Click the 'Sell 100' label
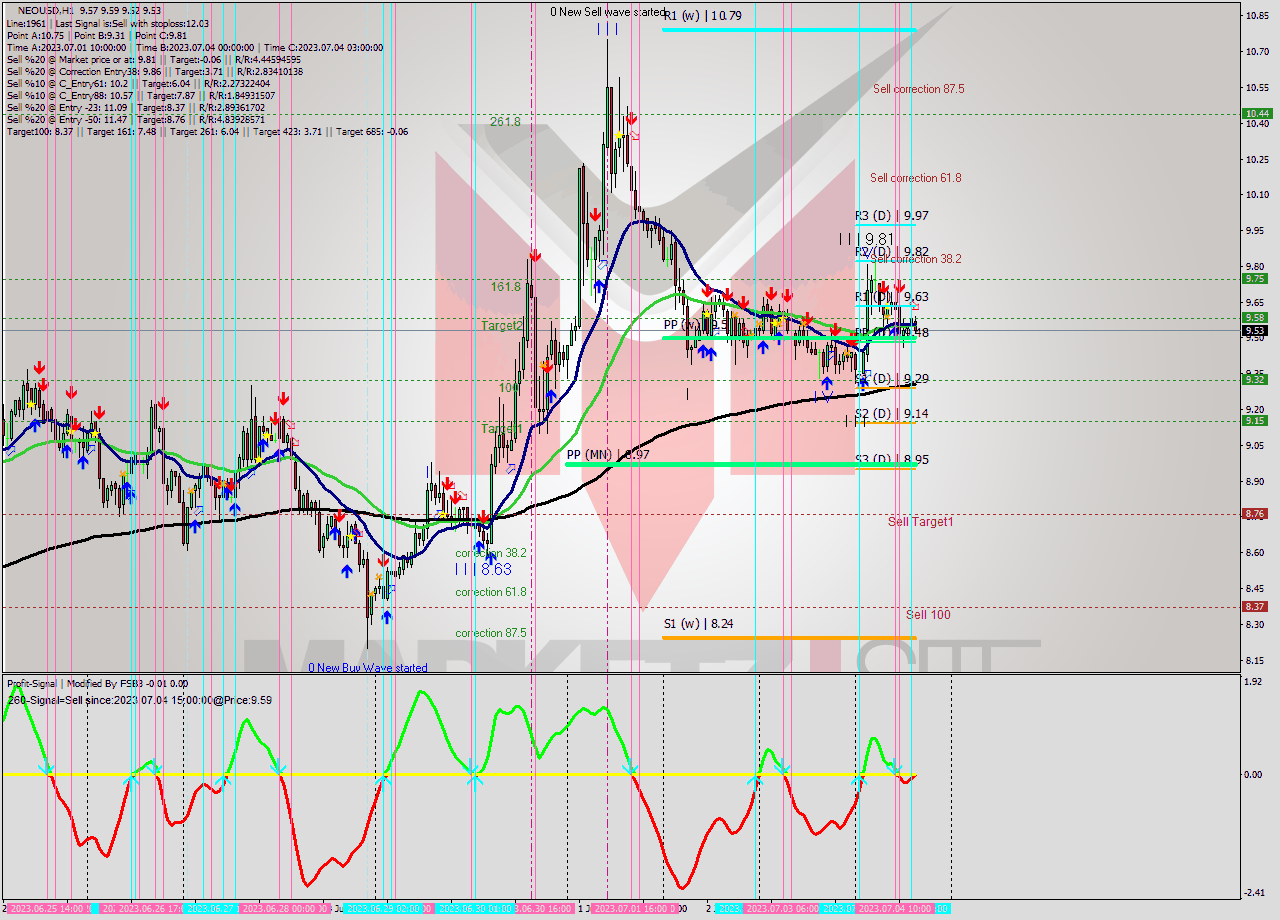The width and height of the screenshot is (1280, 920). [928, 615]
